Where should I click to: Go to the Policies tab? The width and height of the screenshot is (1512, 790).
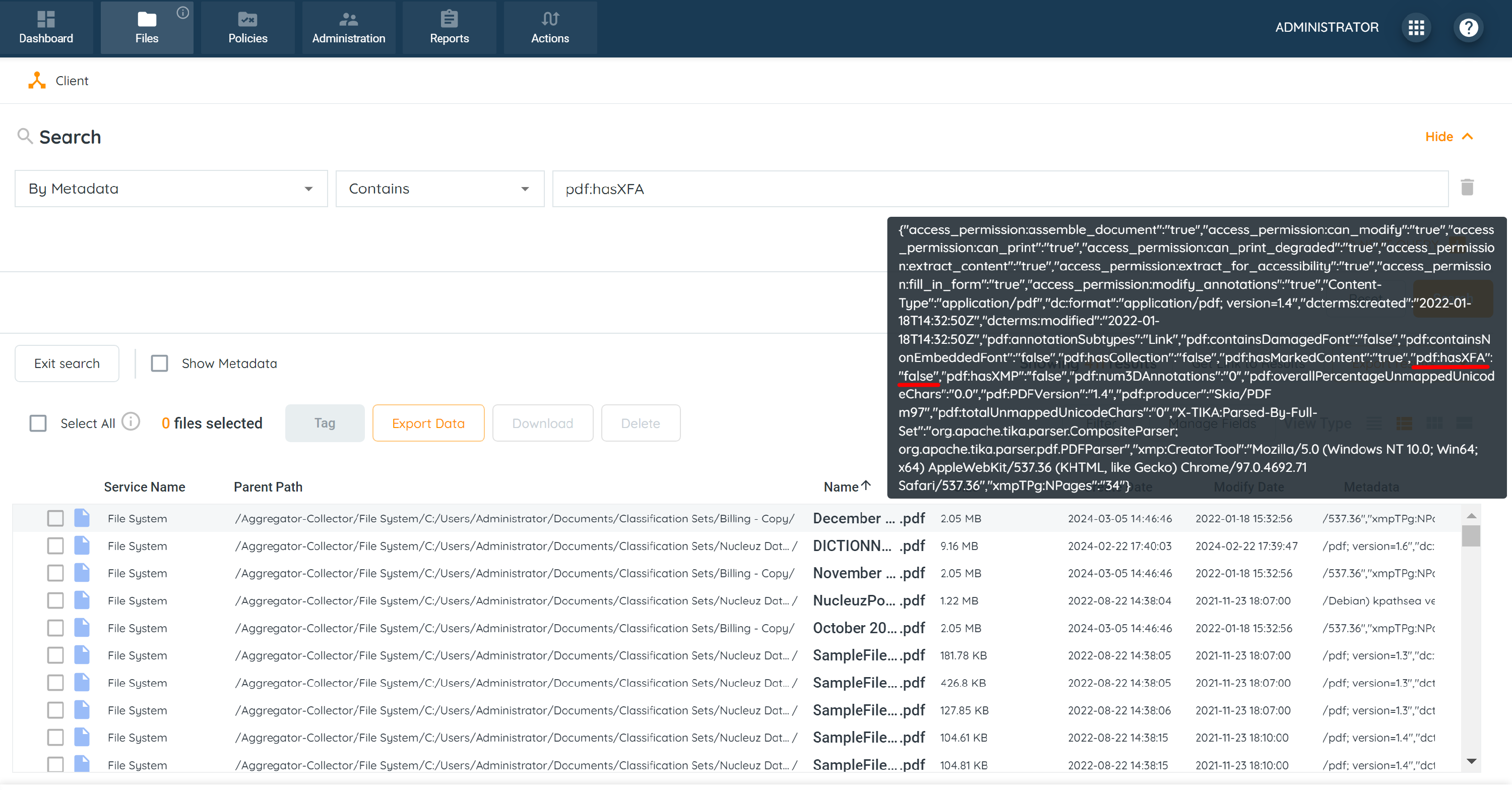point(247,28)
